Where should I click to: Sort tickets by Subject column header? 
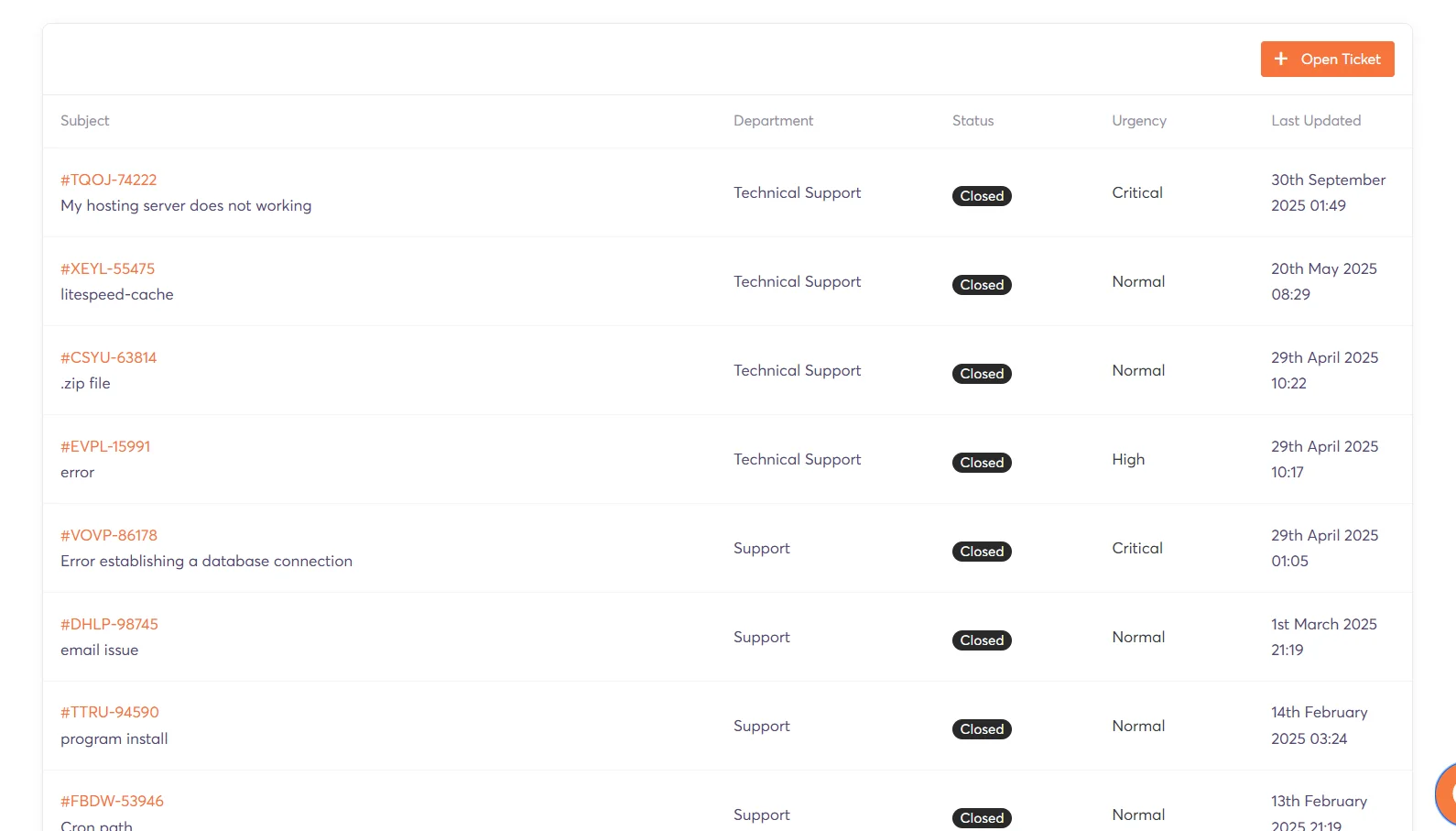[85, 121]
